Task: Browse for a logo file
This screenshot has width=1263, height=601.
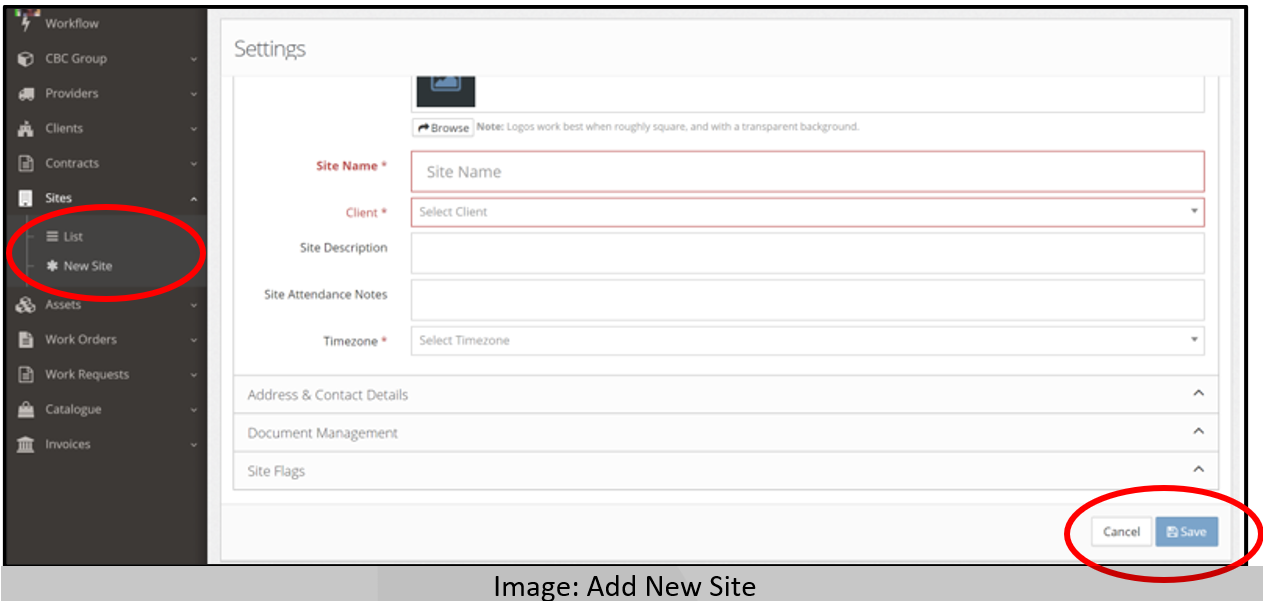Action: pos(443,128)
